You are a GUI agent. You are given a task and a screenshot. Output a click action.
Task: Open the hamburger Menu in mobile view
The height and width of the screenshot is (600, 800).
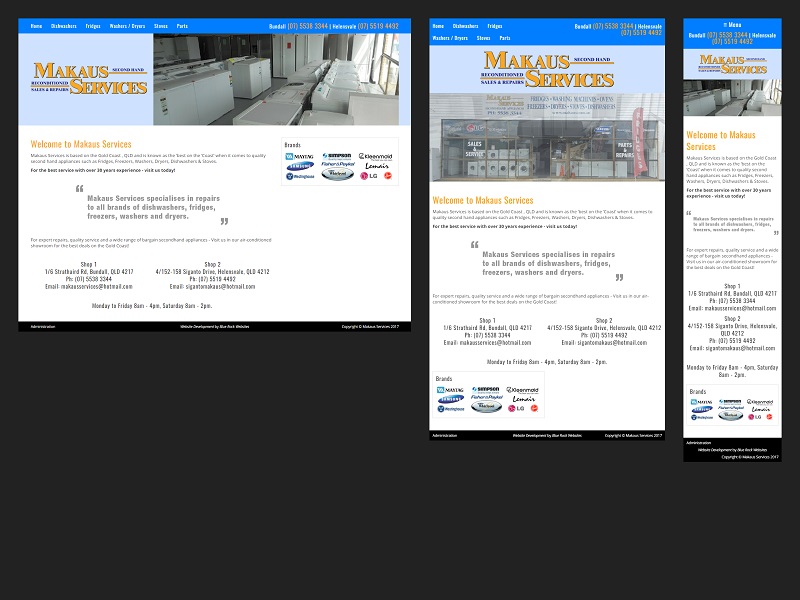732,24
